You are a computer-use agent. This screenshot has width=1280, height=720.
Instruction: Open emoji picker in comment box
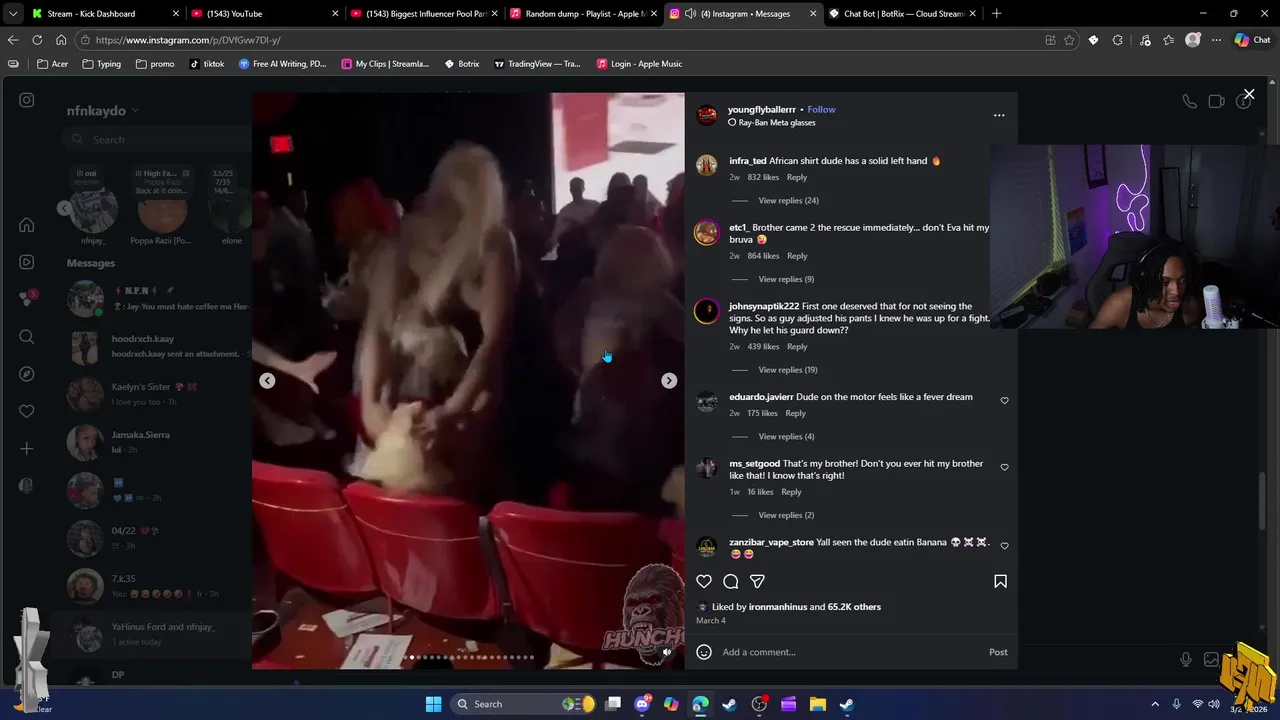coord(704,652)
